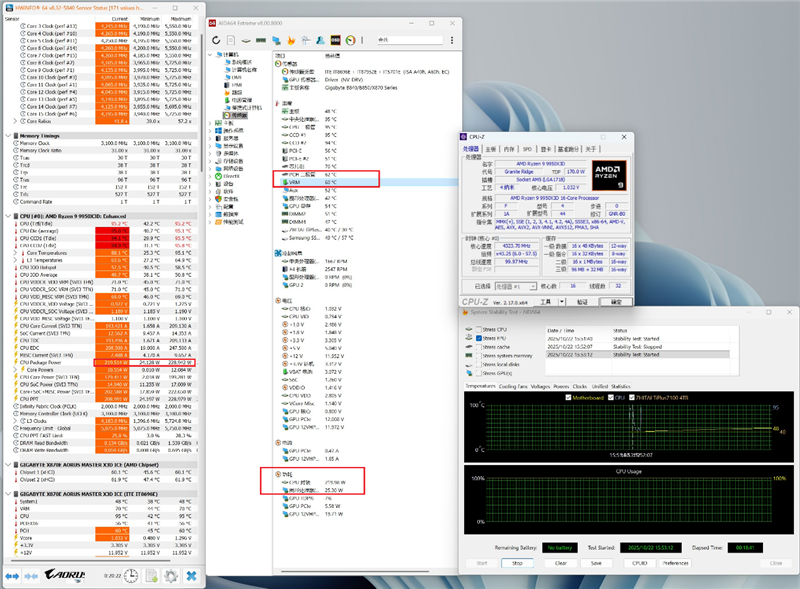Uncheck the Motherboard graph checkbox
Image resolution: width=800 pixels, height=589 pixels.
(x=568, y=398)
